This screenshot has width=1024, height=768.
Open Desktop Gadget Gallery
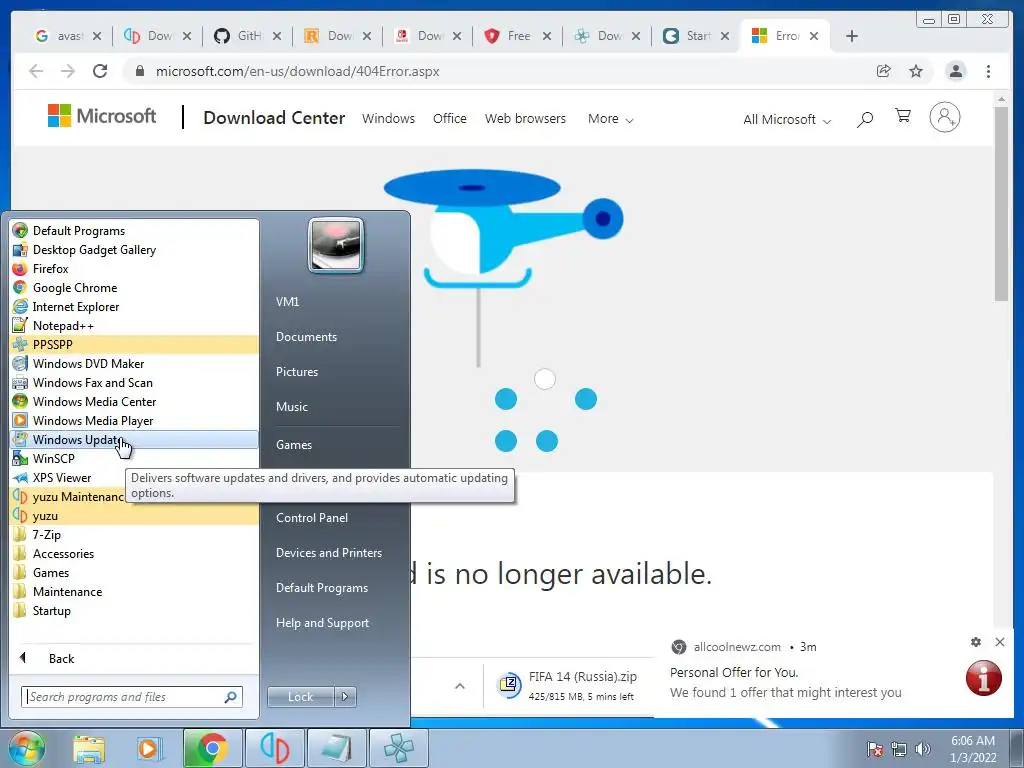tap(134, 249)
